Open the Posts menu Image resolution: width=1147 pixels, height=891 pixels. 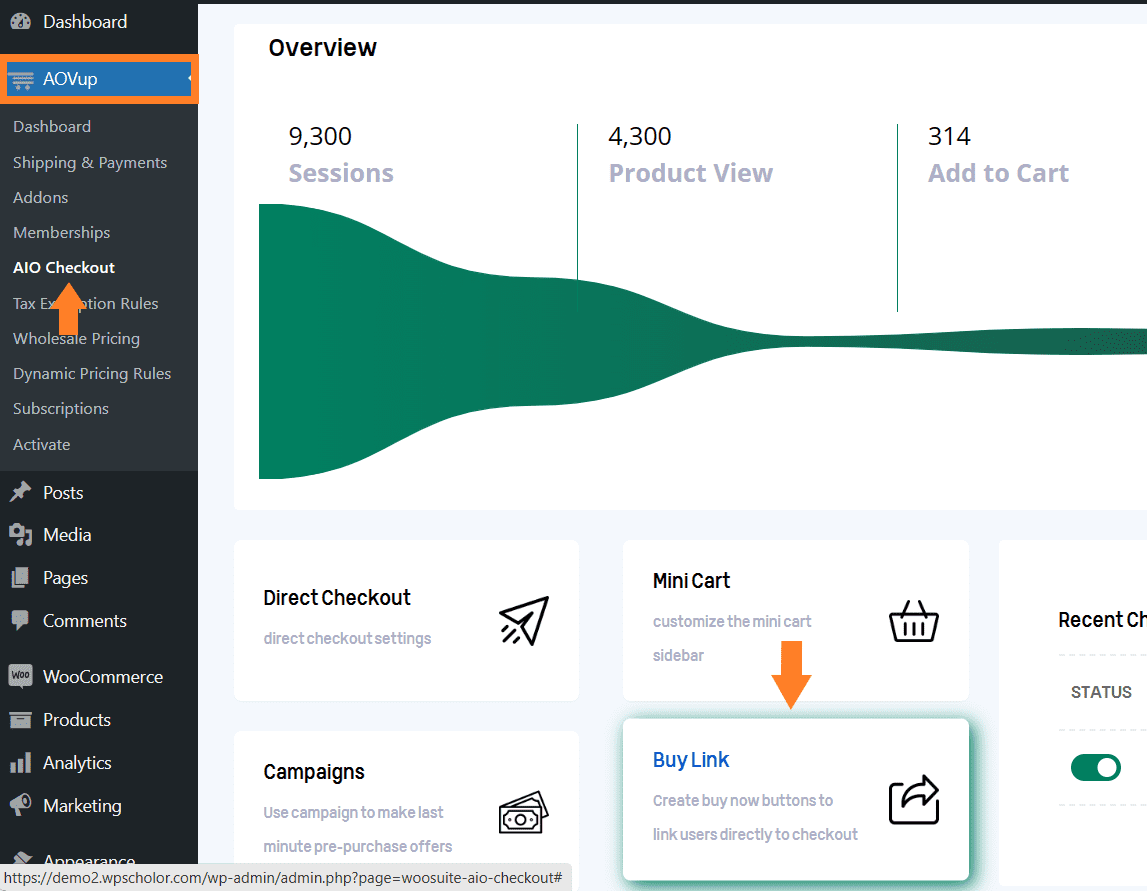click(x=63, y=493)
